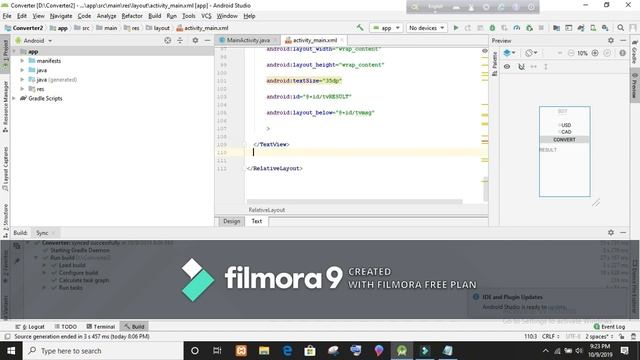Open design surface layers dropdown in preview
640x360 pixels.
509,53
